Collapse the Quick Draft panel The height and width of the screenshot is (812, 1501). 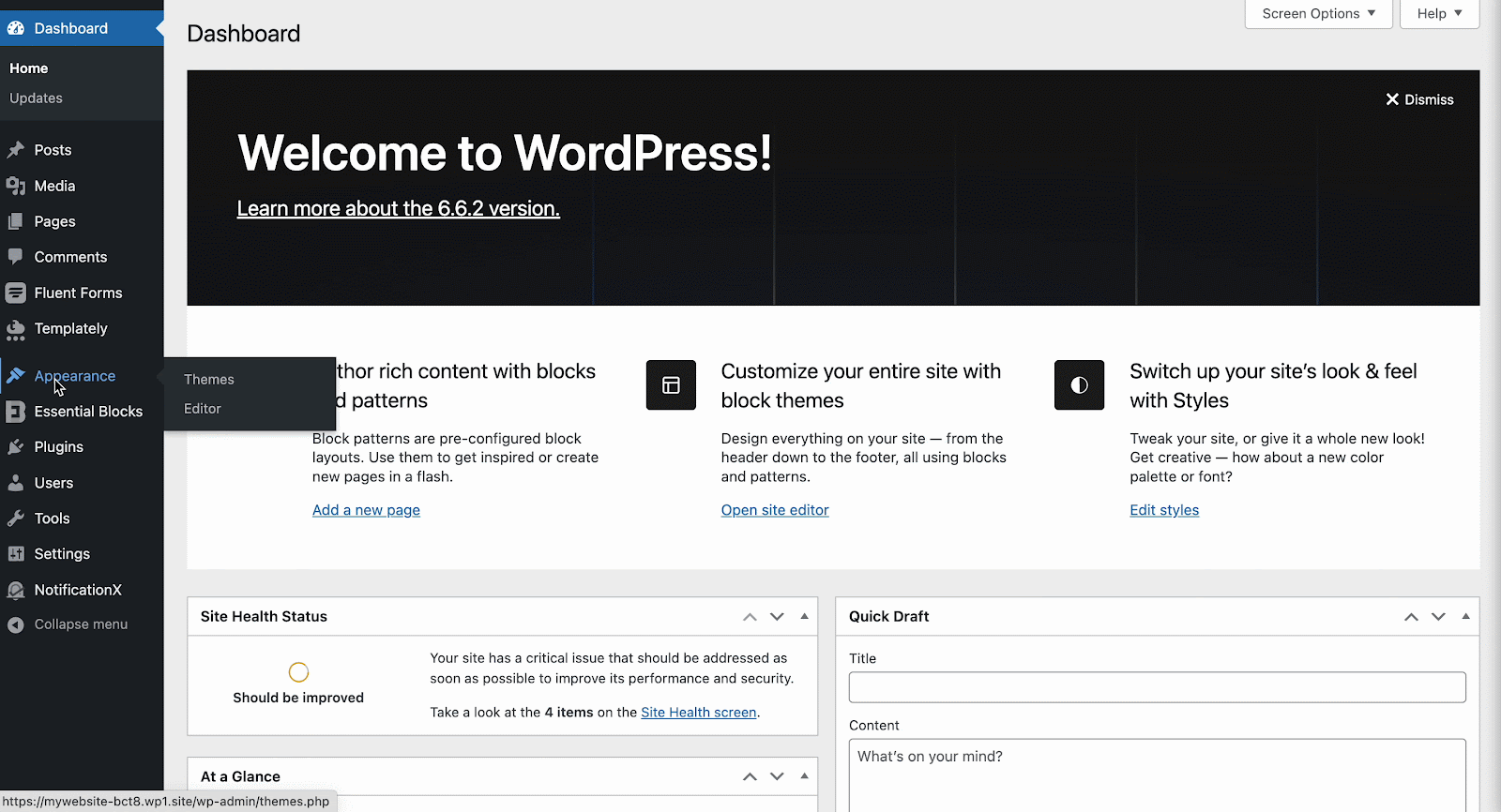[x=1465, y=617]
